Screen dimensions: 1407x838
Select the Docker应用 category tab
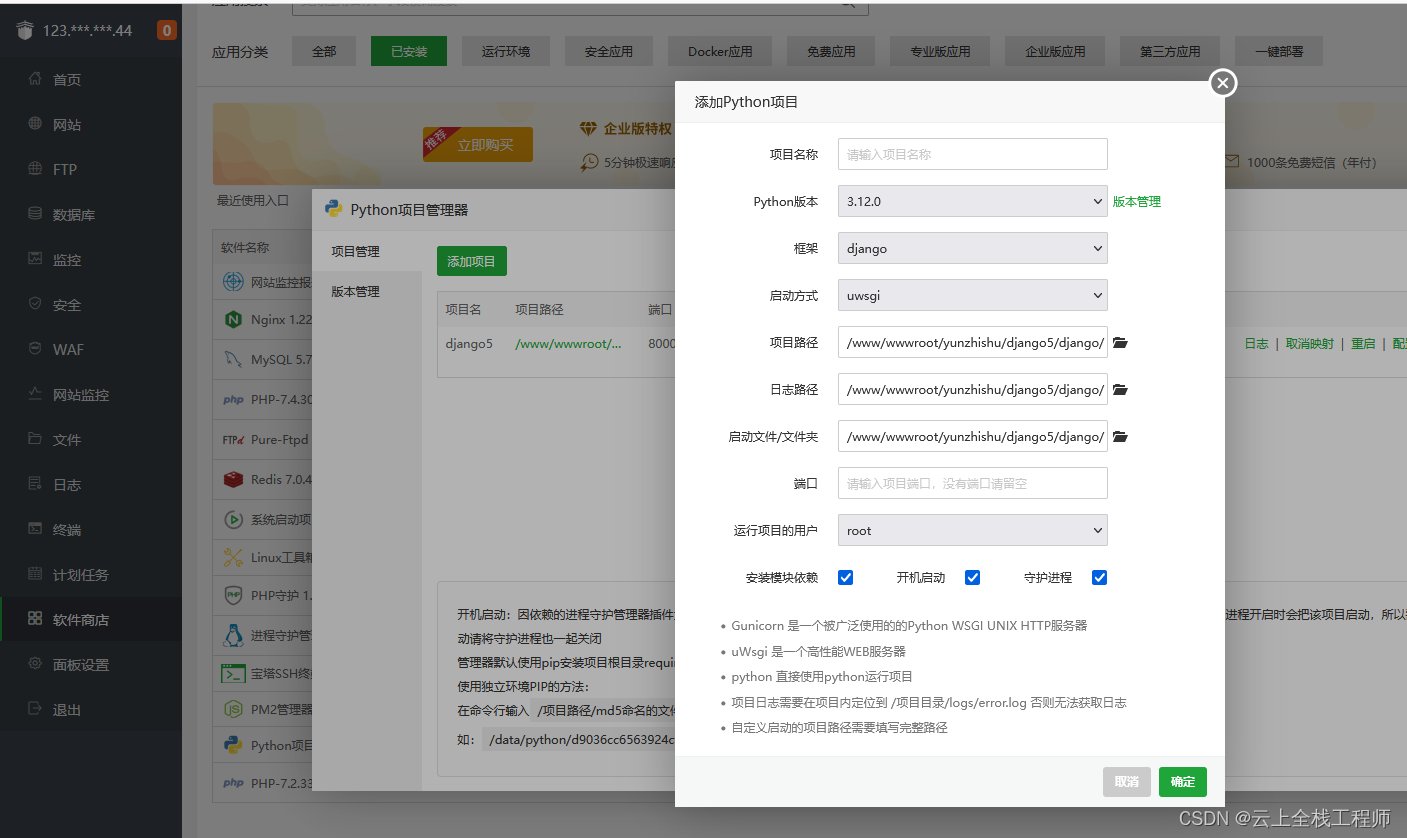720,51
